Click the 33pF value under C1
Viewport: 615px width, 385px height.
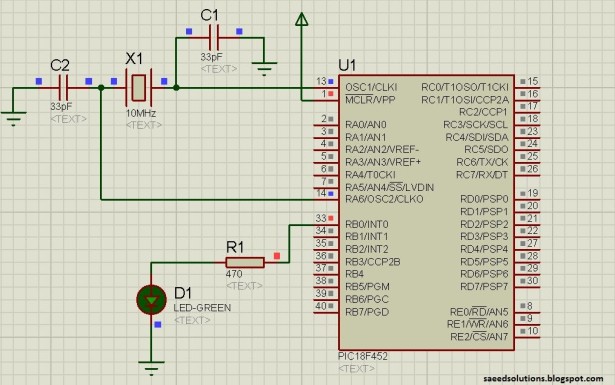[x=212, y=57]
